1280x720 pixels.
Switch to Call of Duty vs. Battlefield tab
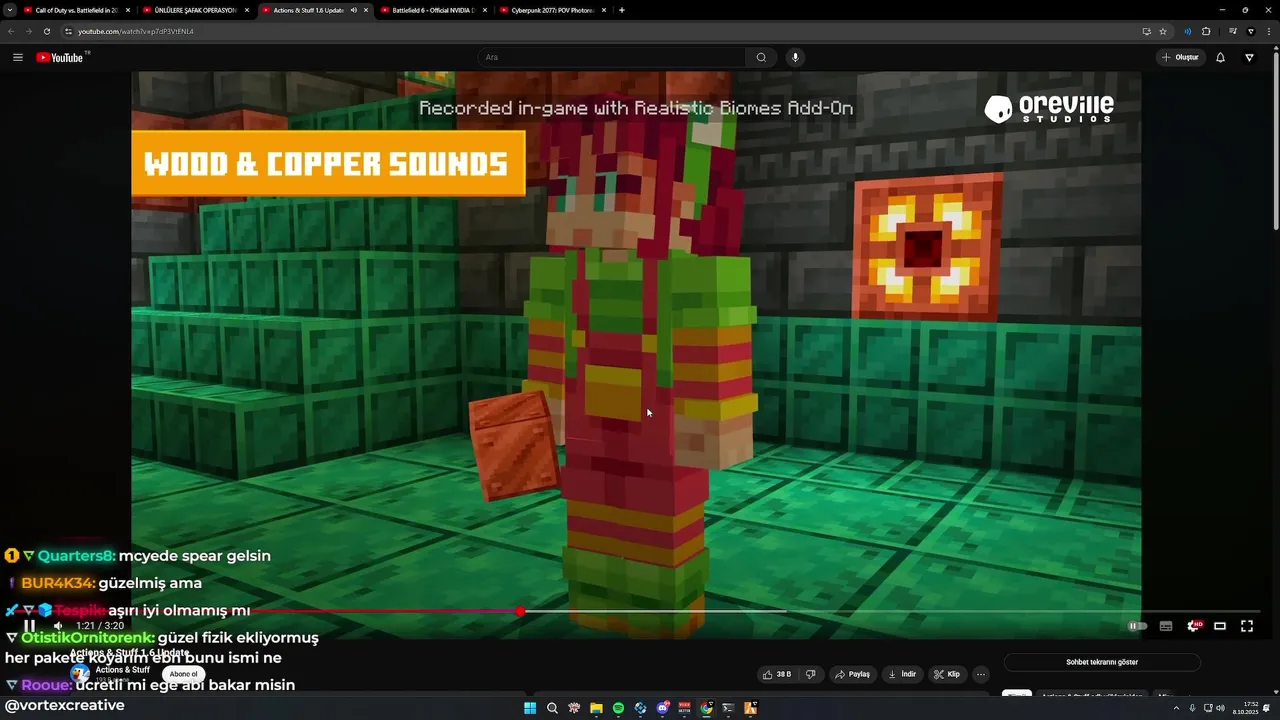coord(76,10)
